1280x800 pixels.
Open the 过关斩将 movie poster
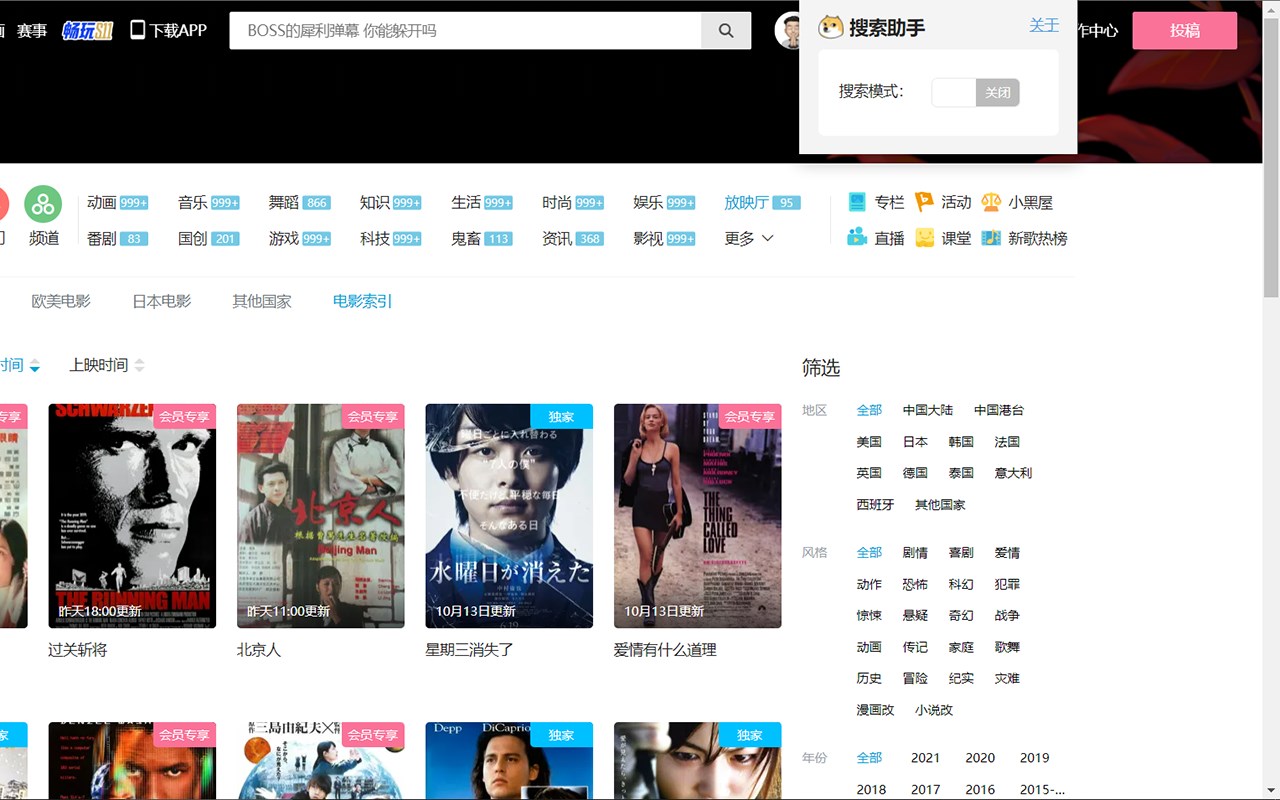[x=132, y=516]
